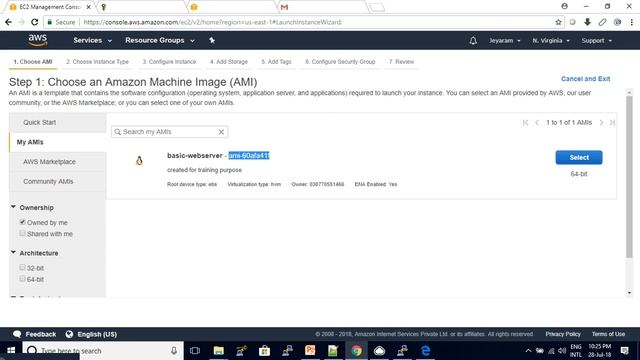Open the Services dropdown menu
640x360 pixels.
pos(92,40)
